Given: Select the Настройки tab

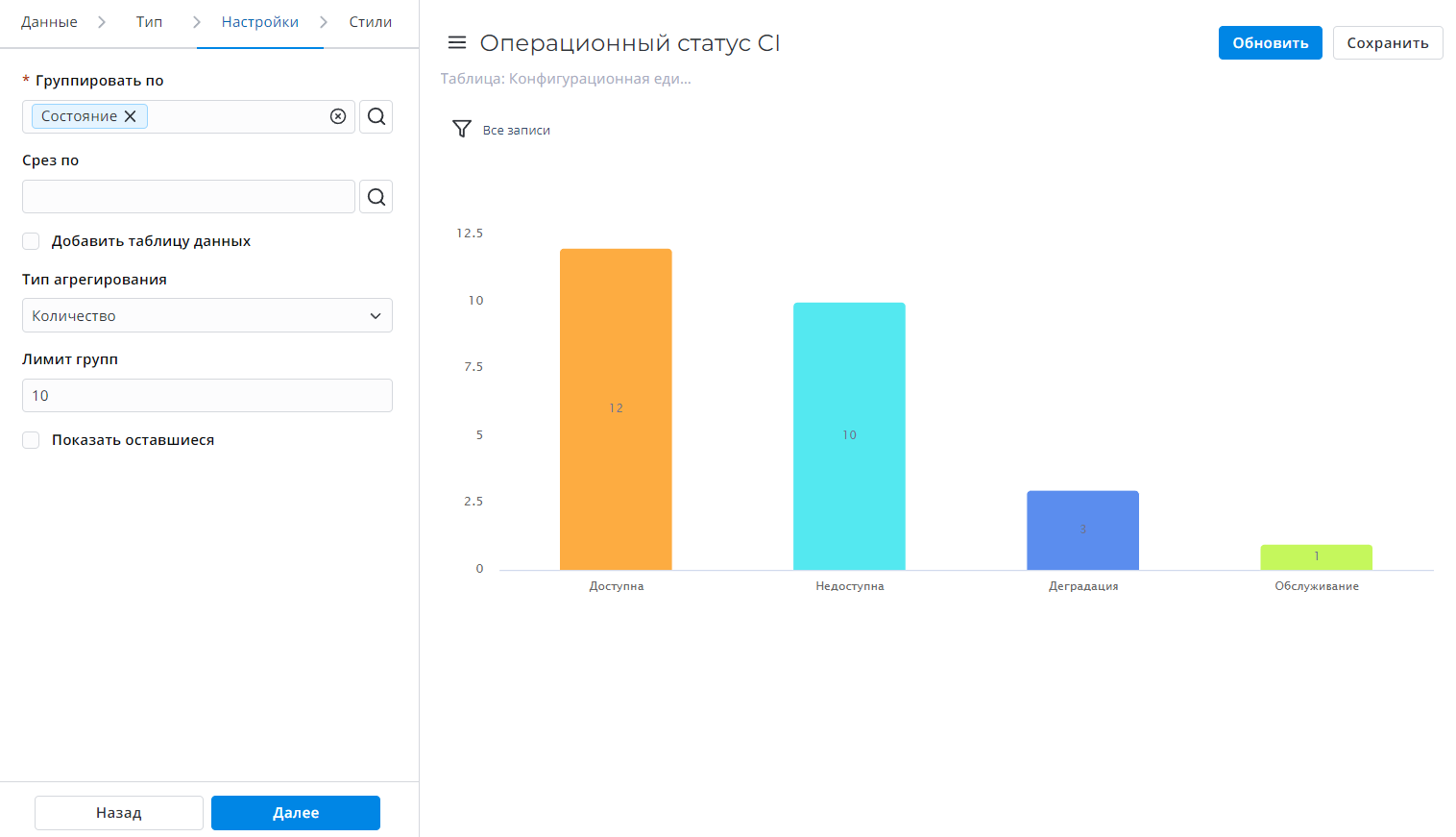Looking at the screenshot, I should (x=259, y=22).
